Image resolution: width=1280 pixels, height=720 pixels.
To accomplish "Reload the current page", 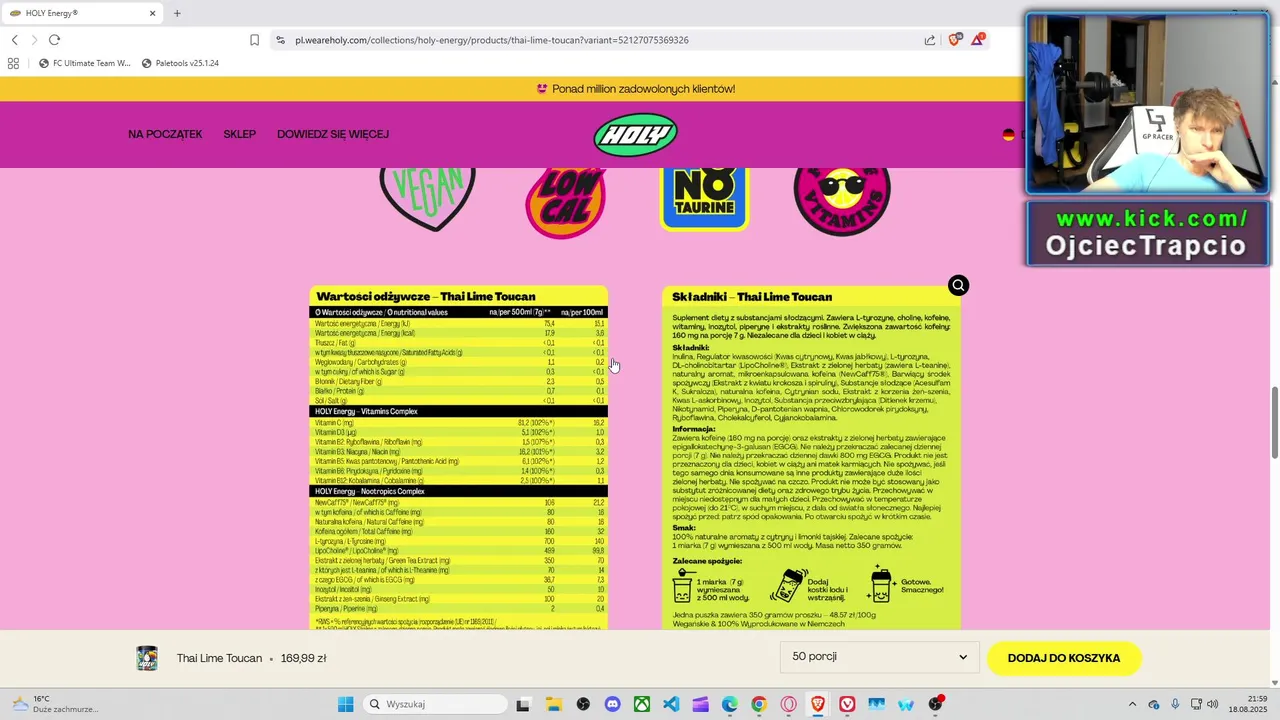I will 54,40.
